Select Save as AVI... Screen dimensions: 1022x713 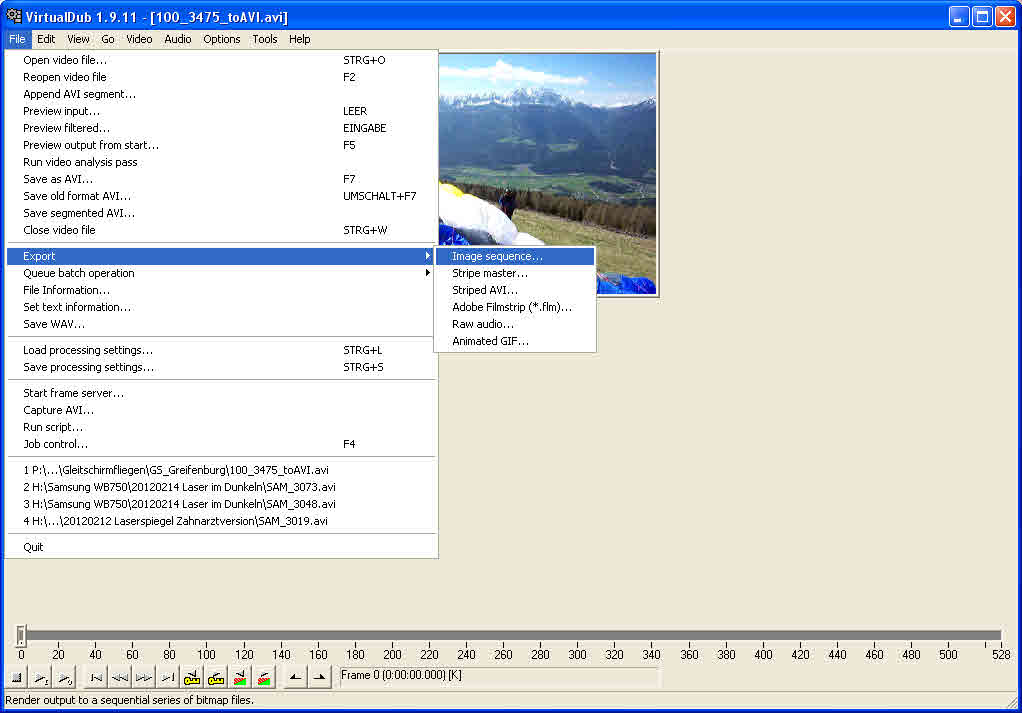[x=220, y=179]
